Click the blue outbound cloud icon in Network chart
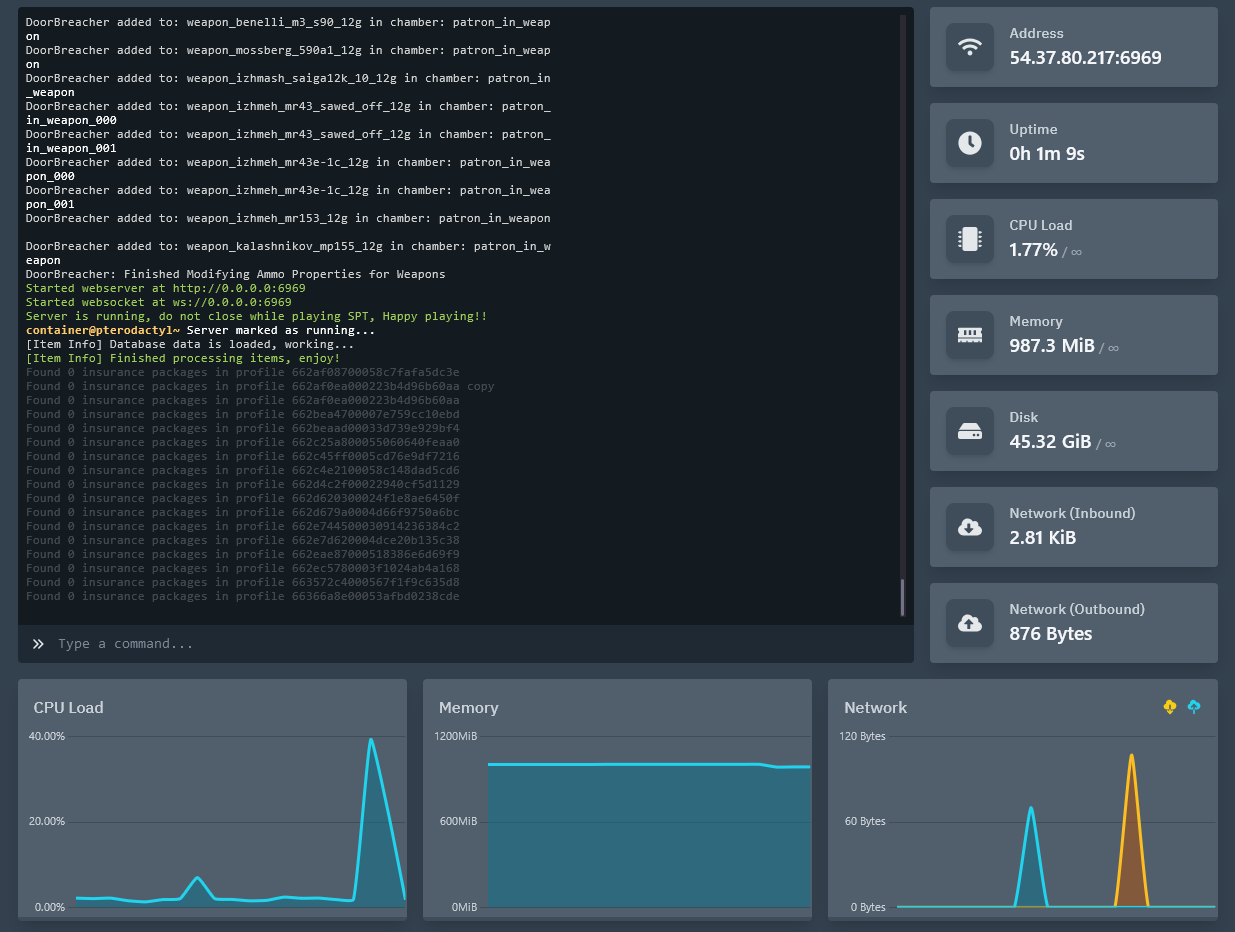Screen dimensions: 1235x932 [1194, 707]
